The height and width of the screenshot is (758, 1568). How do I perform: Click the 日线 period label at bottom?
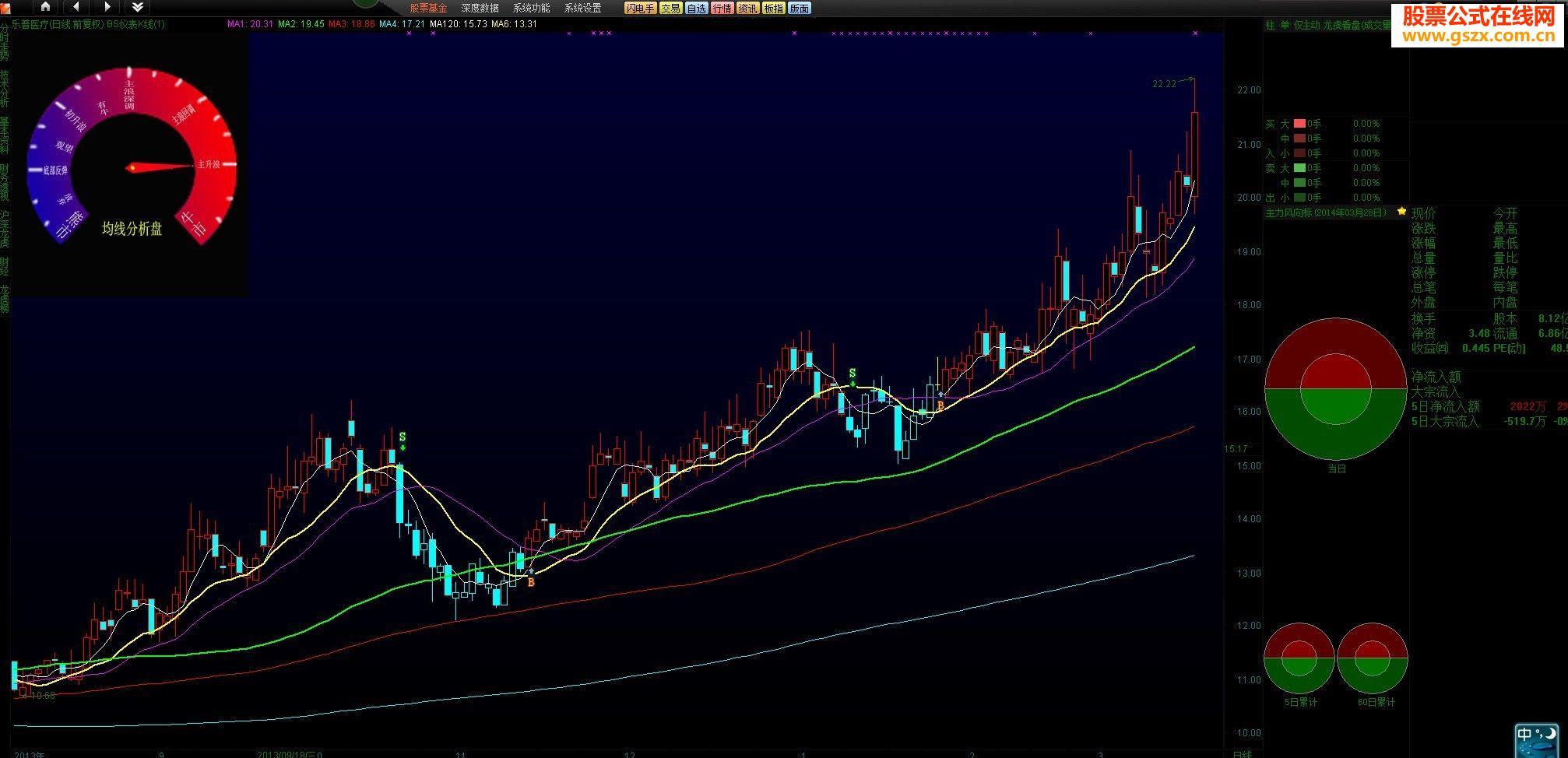click(1242, 754)
